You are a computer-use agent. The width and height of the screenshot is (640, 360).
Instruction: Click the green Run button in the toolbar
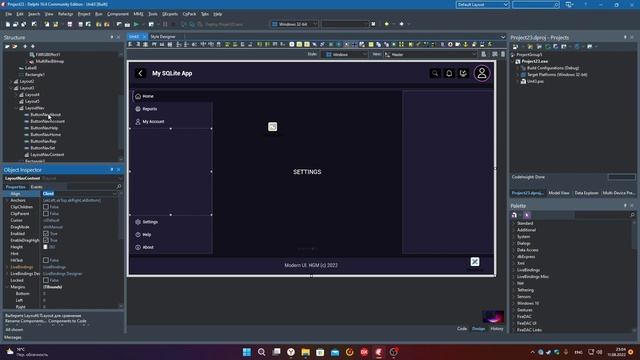pyautogui.click(x=136, y=24)
